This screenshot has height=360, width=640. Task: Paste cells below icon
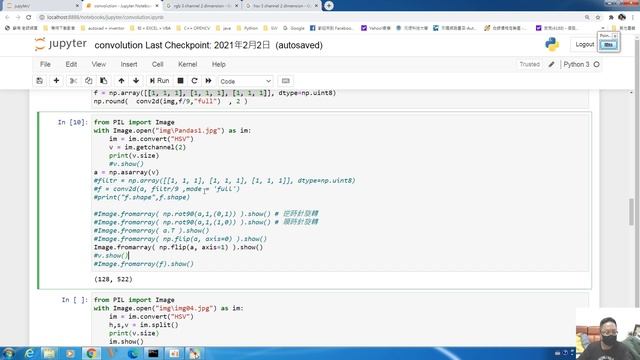pyautogui.click(x=104, y=81)
